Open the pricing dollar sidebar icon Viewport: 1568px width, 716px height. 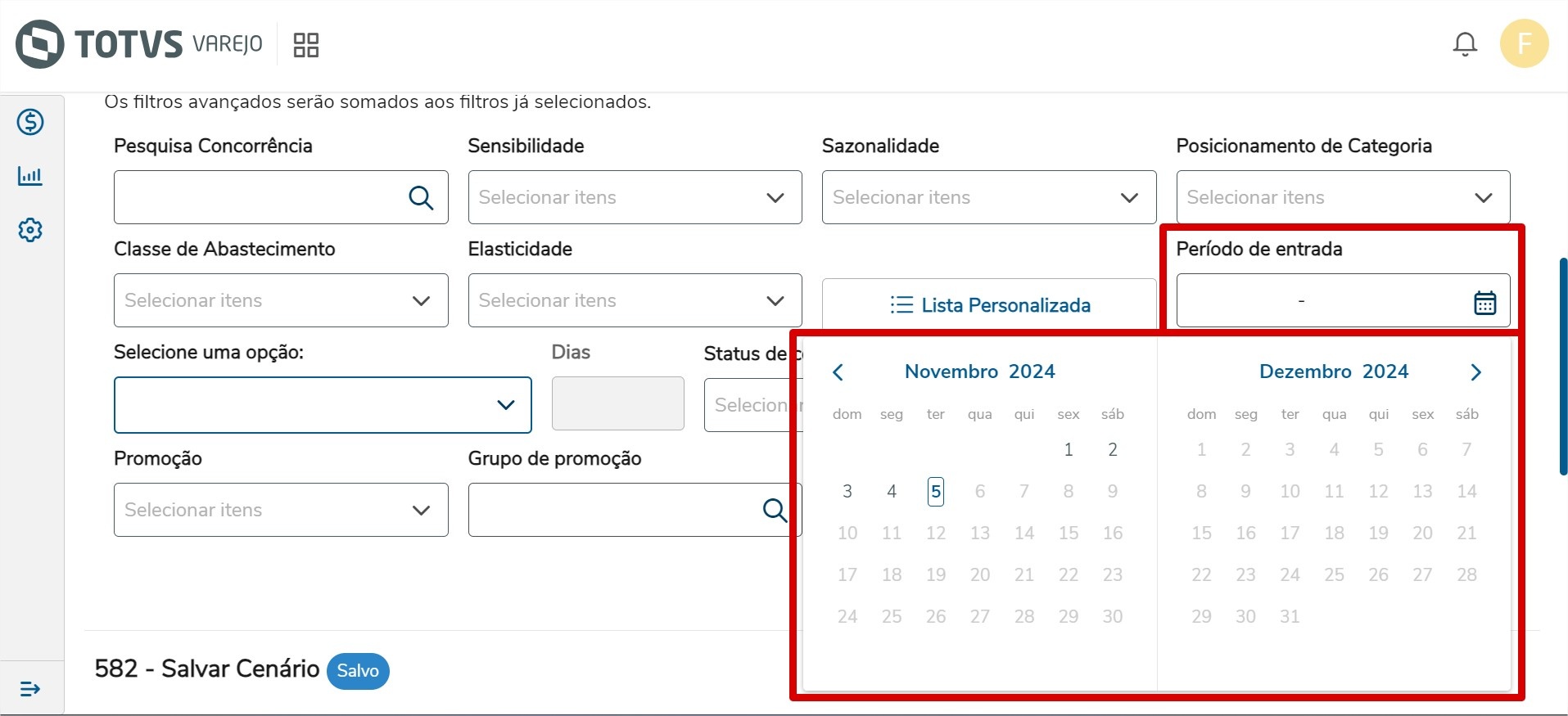(x=30, y=123)
